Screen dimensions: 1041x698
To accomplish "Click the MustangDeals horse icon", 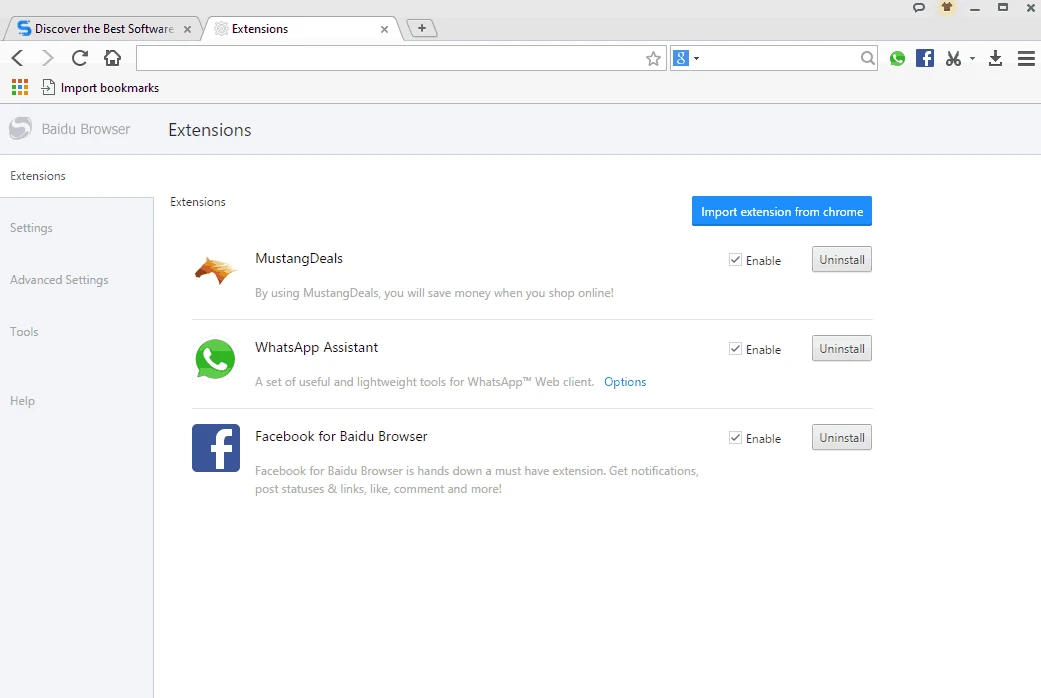I will [x=215, y=270].
